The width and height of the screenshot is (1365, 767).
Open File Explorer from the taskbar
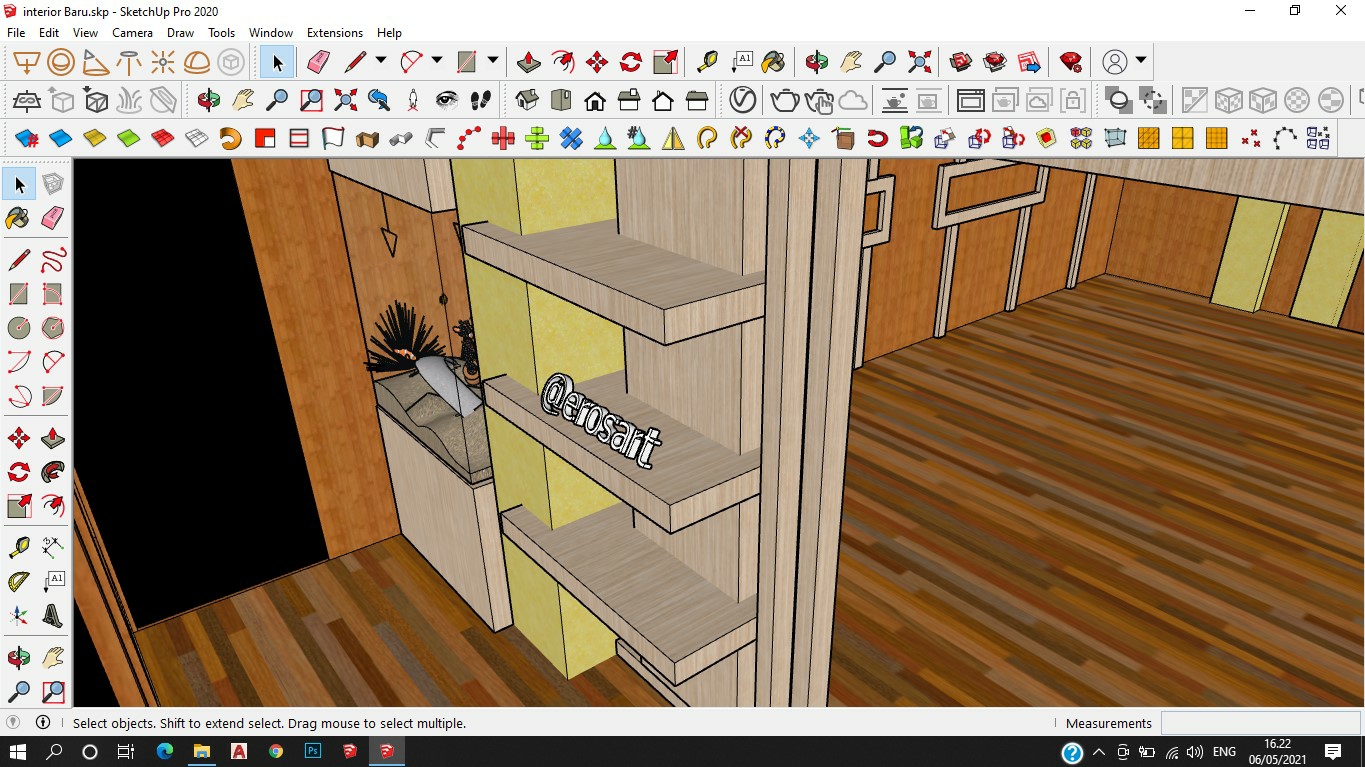click(202, 751)
